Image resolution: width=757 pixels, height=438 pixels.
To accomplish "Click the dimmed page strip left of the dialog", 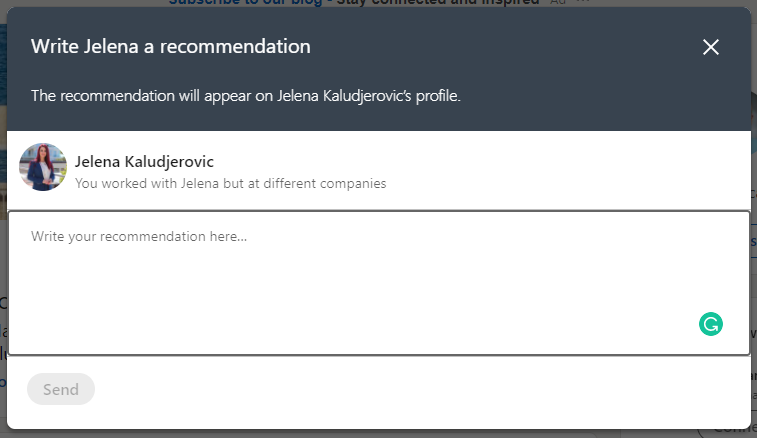I will pos(3,217).
